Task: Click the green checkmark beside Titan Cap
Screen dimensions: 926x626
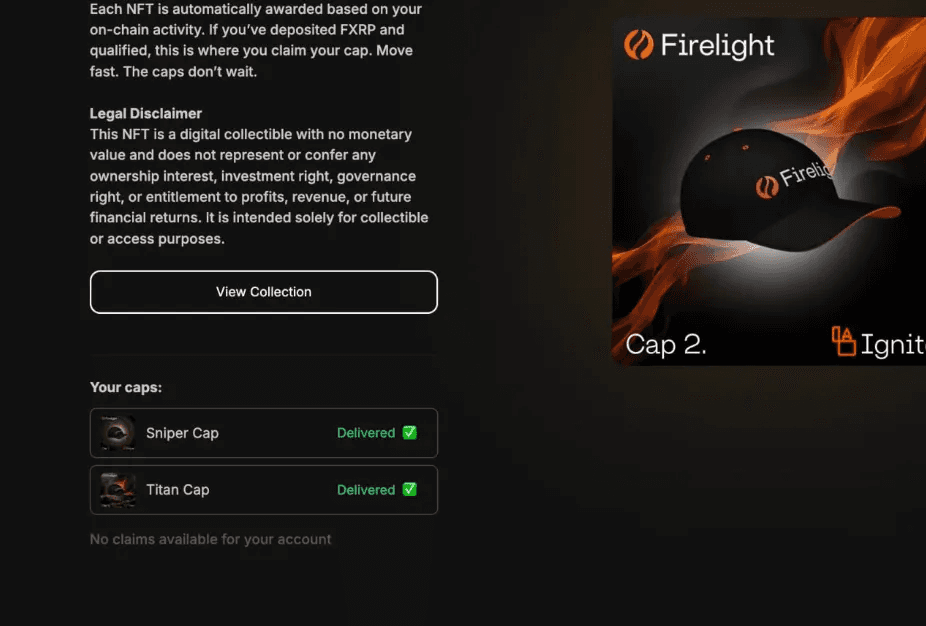Action: click(409, 489)
